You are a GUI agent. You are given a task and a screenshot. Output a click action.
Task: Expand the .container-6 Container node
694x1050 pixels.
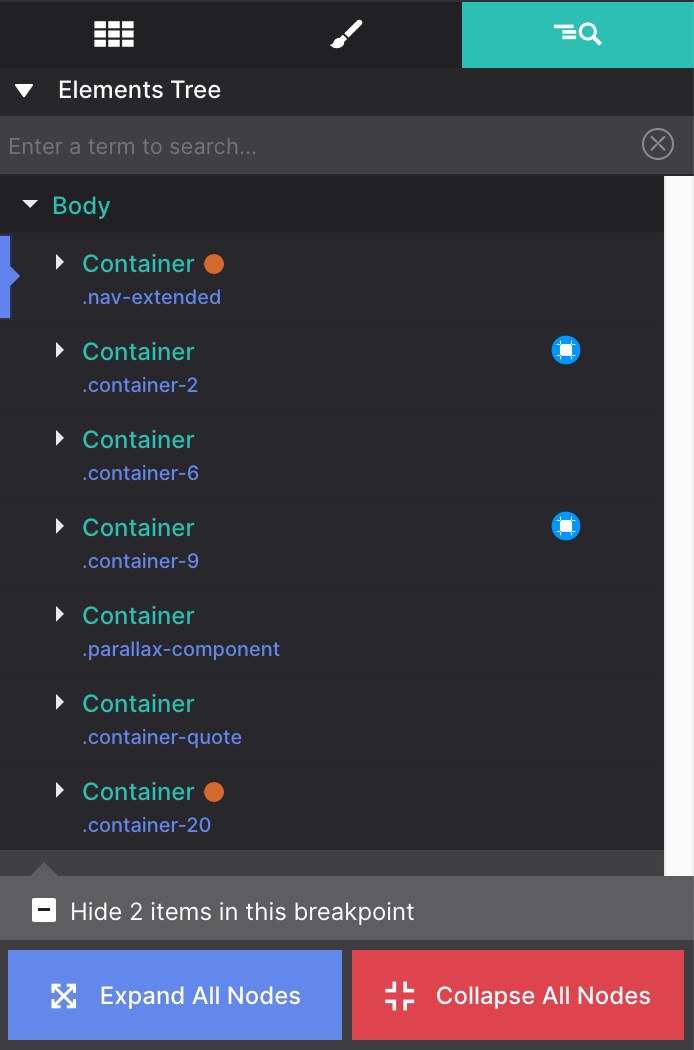point(60,439)
